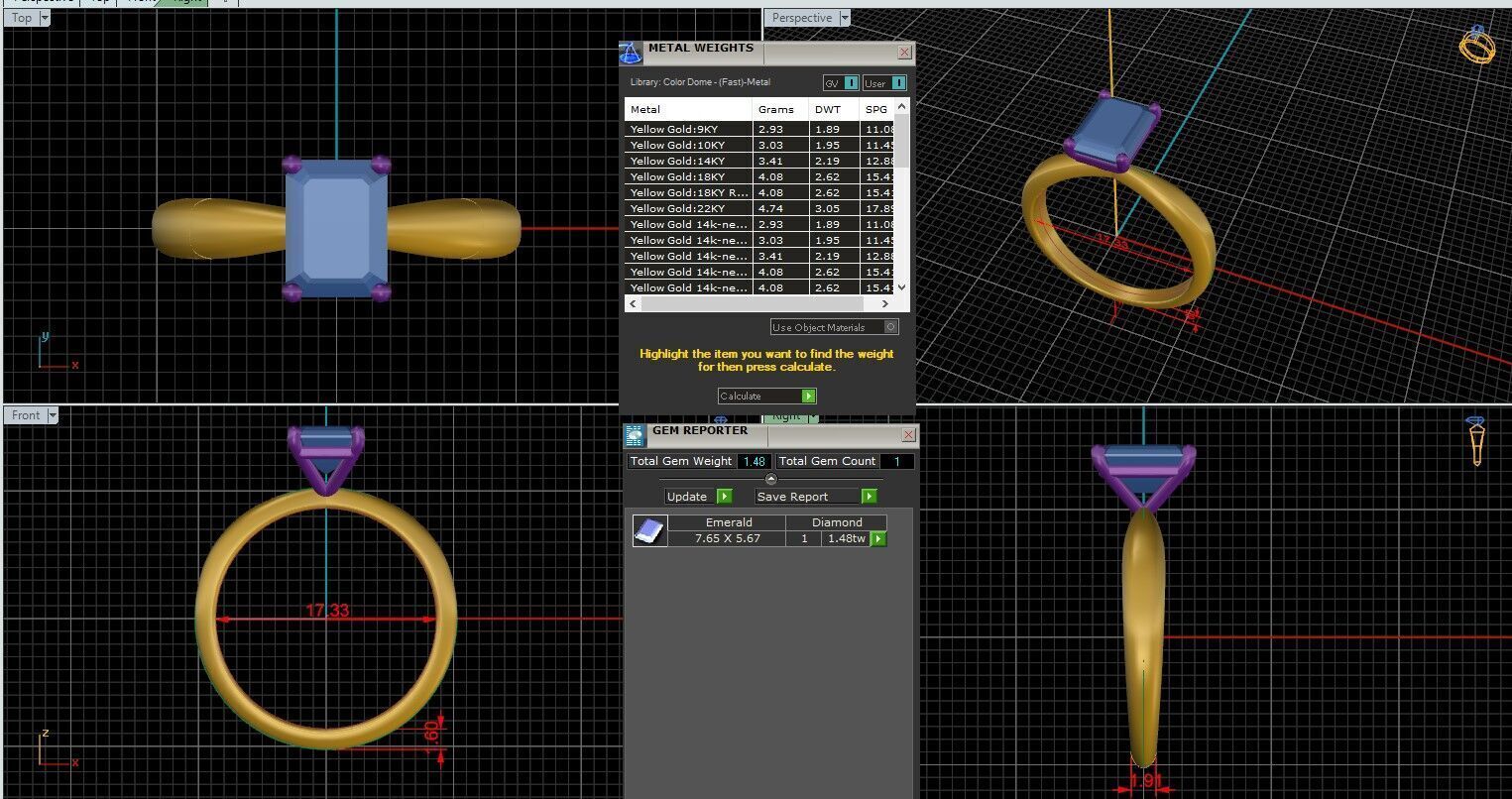Screen dimensions: 1512x799
Task: Click green arrow next to Save Report
Action: tap(870, 496)
